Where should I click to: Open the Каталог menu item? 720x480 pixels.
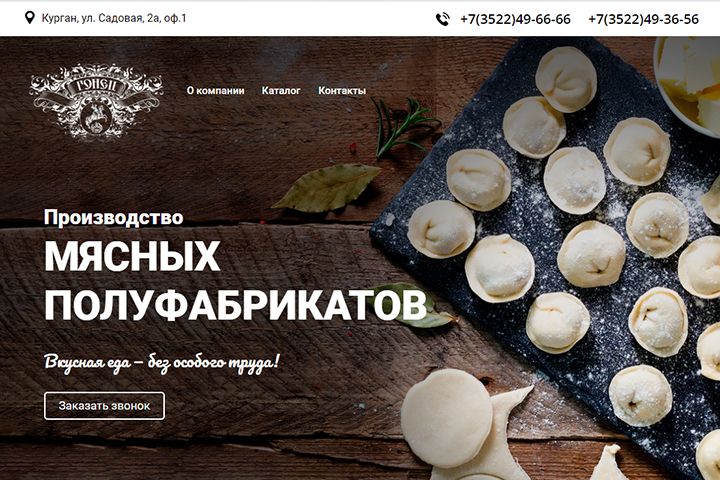(x=281, y=90)
